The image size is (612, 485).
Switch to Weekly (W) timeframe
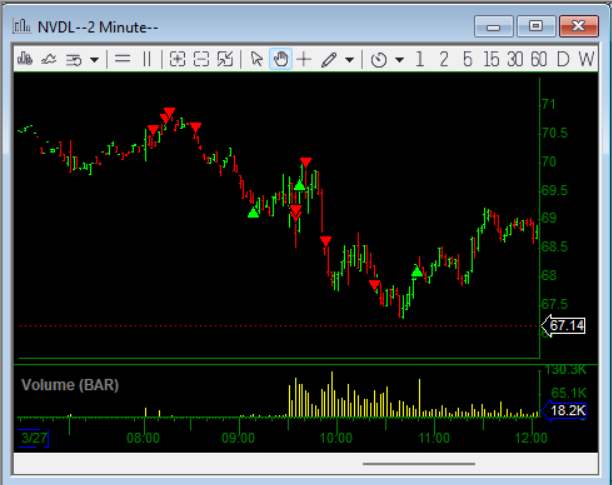(586, 59)
